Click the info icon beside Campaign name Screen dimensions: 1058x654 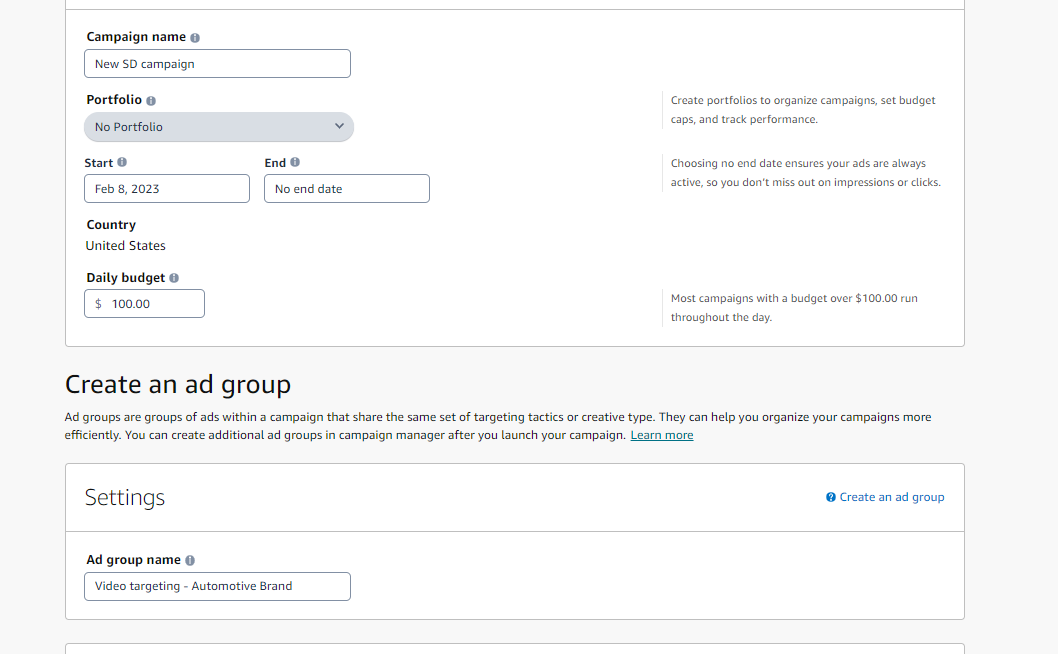pyautogui.click(x=195, y=38)
